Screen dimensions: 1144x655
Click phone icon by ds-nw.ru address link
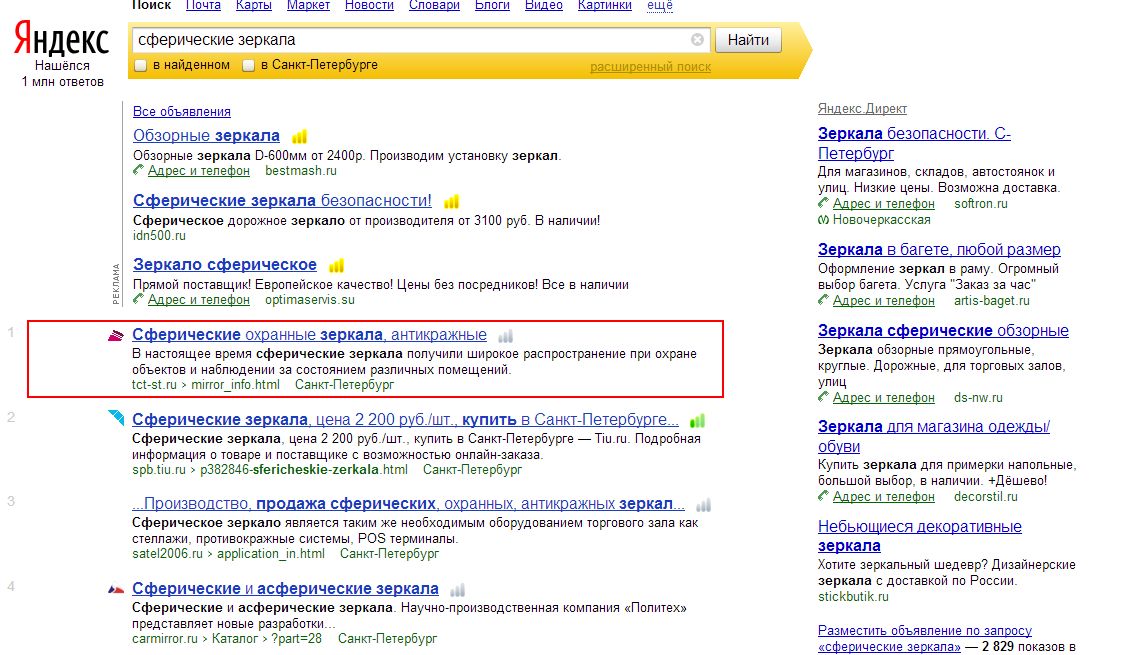[x=824, y=397]
